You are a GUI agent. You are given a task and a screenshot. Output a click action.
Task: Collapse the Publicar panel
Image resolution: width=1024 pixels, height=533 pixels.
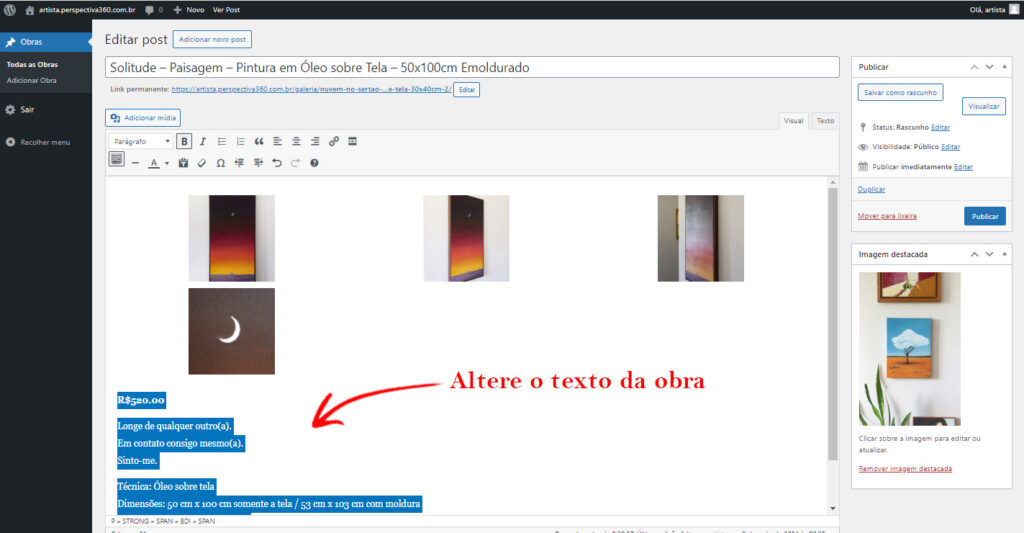[1004, 67]
